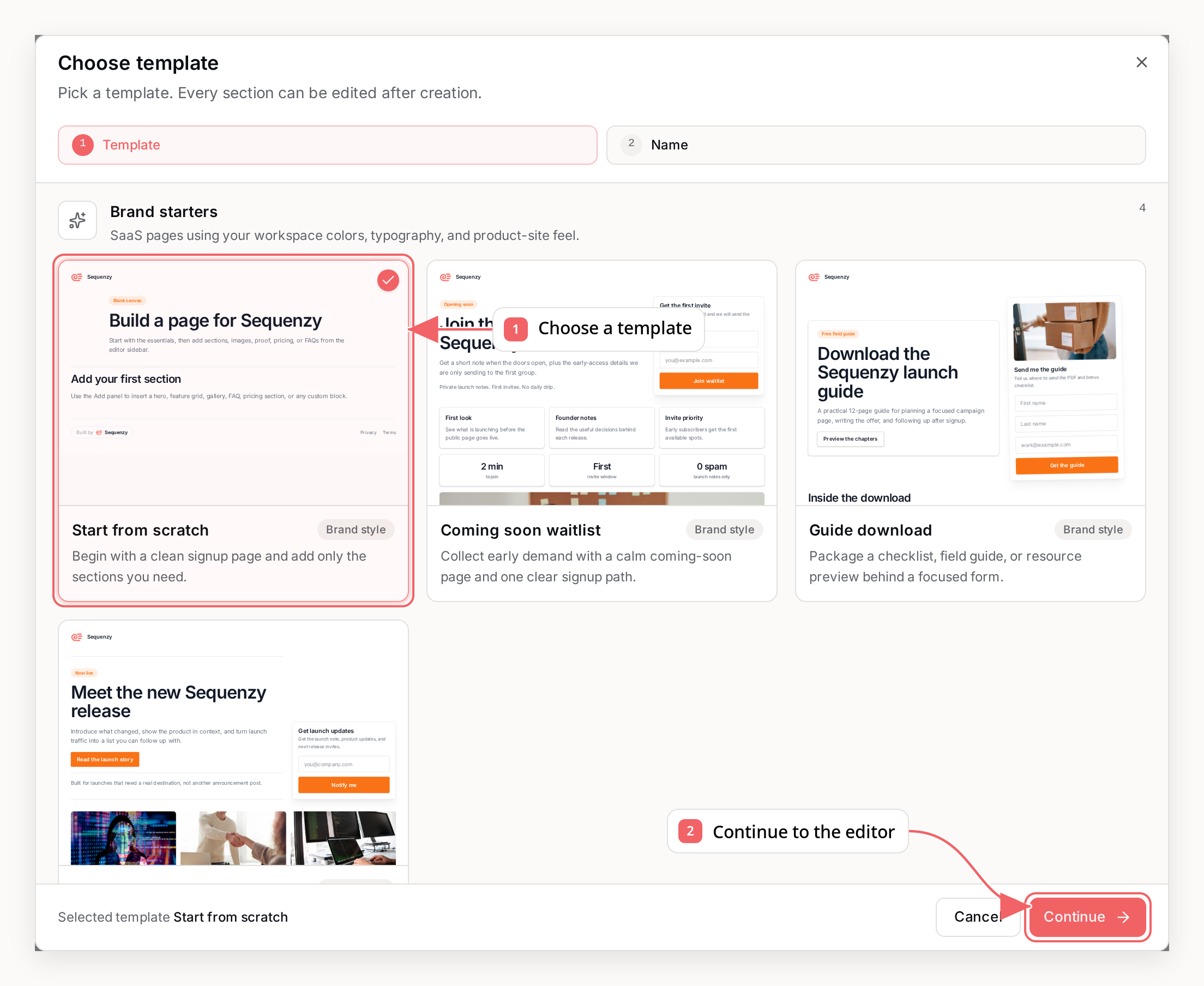Select the Coming soon waitlist template card
Viewport: 1204px width, 986px height.
click(x=601, y=430)
